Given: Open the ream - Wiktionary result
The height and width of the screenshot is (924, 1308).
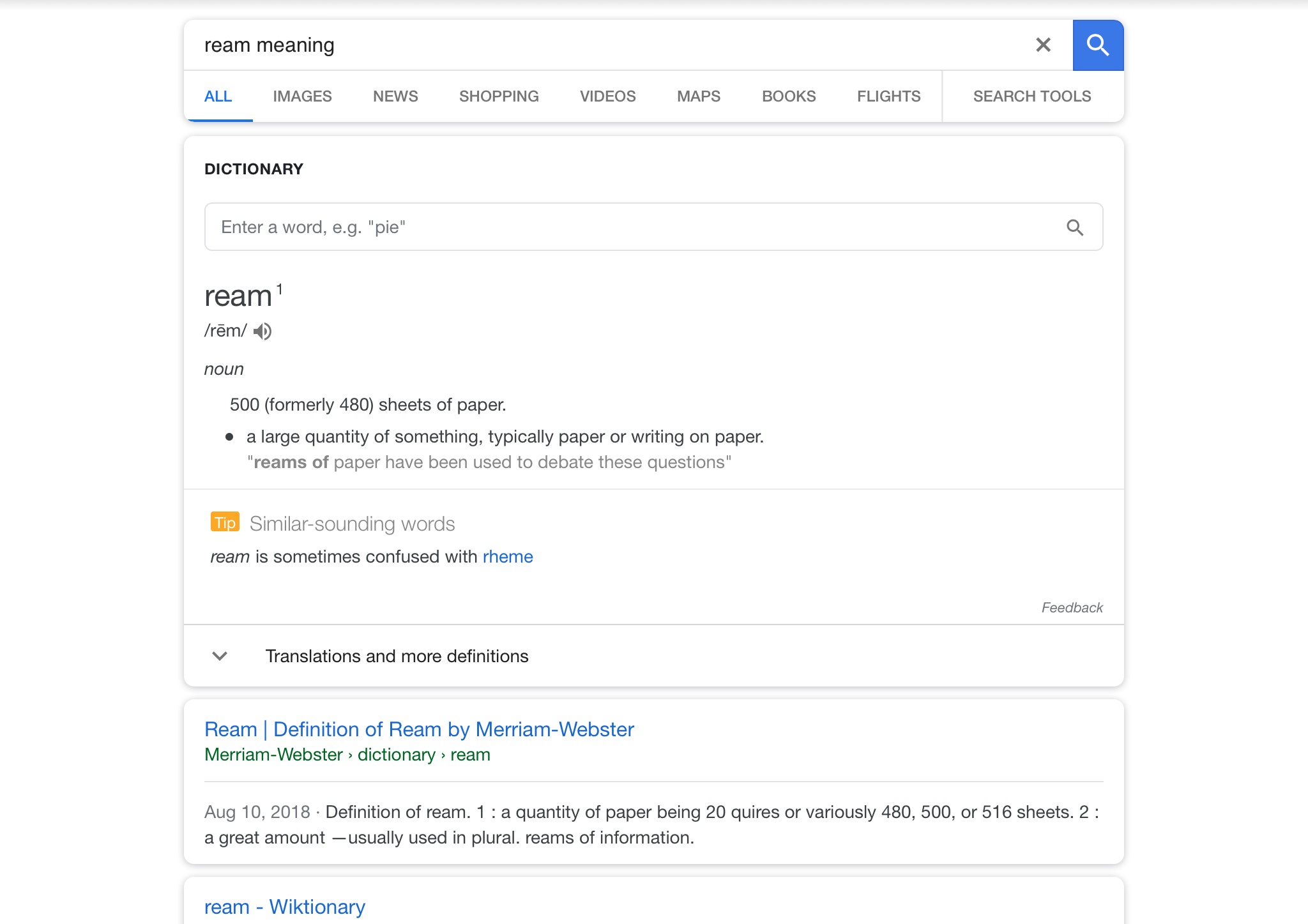Looking at the screenshot, I should click(285, 907).
